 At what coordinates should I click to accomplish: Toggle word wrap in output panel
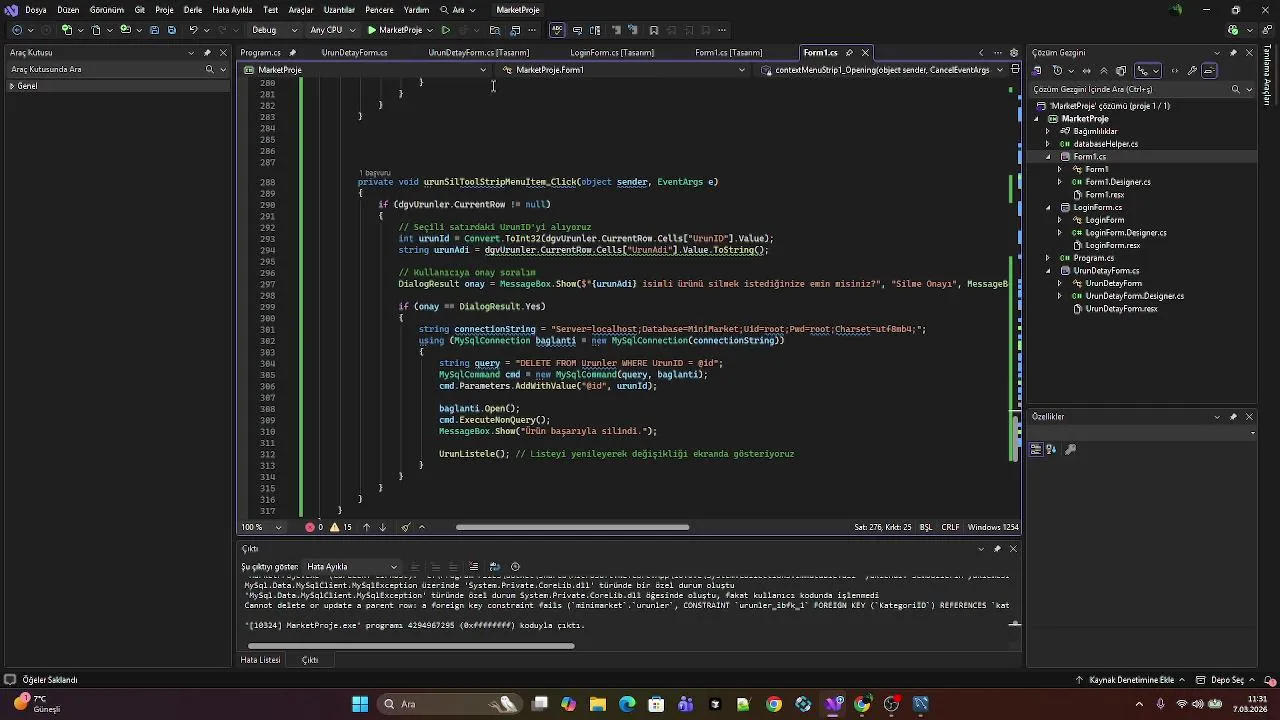tap(494, 567)
